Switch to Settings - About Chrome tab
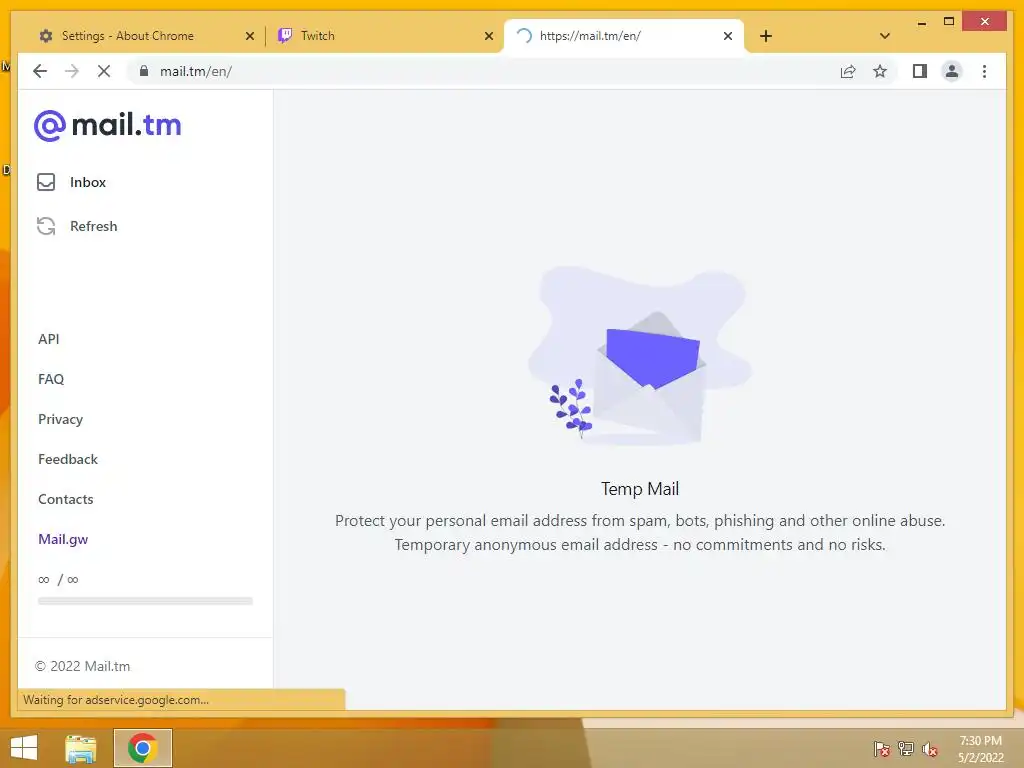 click(144, 36)
